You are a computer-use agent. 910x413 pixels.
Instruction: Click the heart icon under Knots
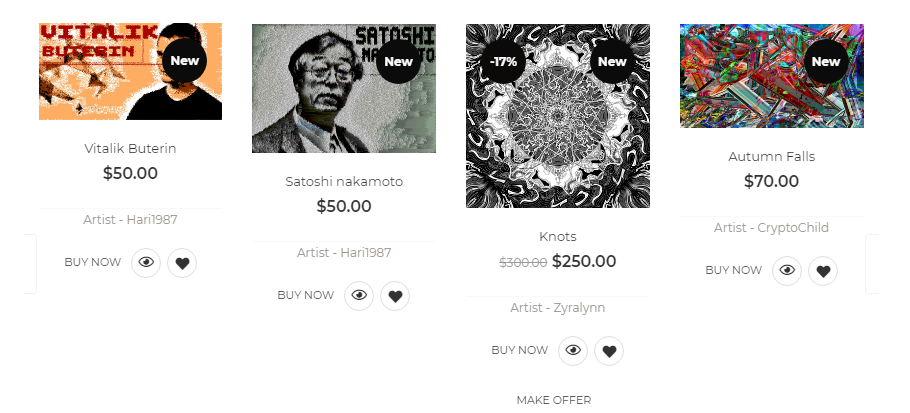(609, 351)
